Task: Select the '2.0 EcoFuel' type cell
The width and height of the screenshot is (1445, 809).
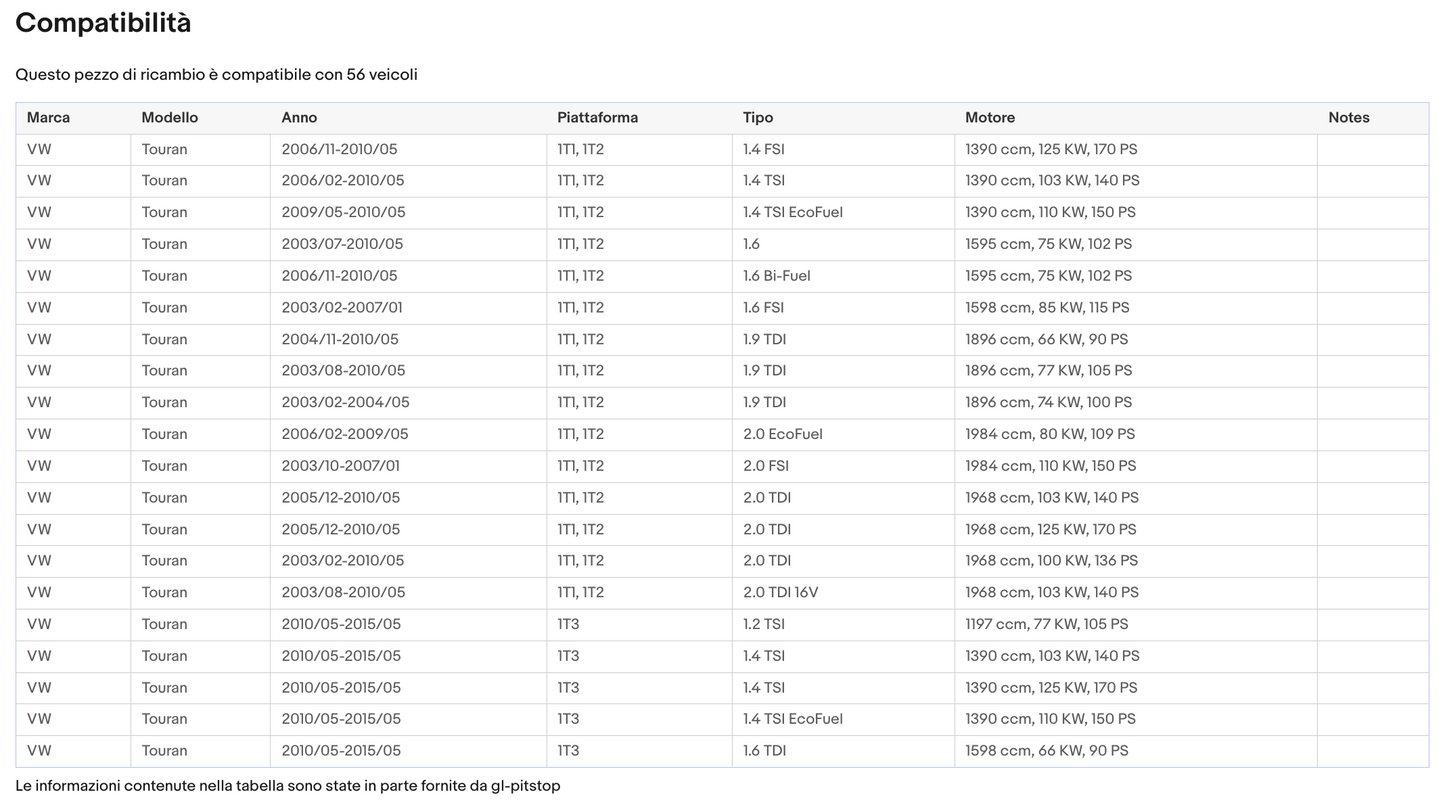Action: (x=783, y=435)
